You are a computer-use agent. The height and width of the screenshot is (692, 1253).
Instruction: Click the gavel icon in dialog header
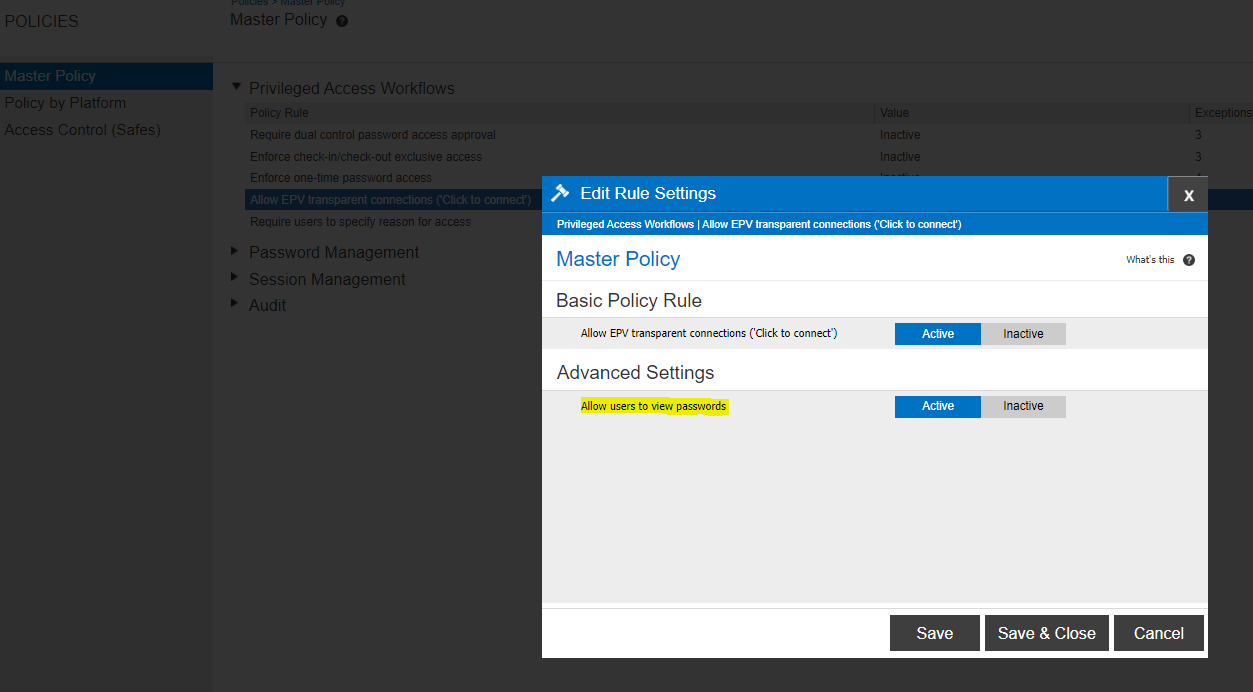point(560,193)
